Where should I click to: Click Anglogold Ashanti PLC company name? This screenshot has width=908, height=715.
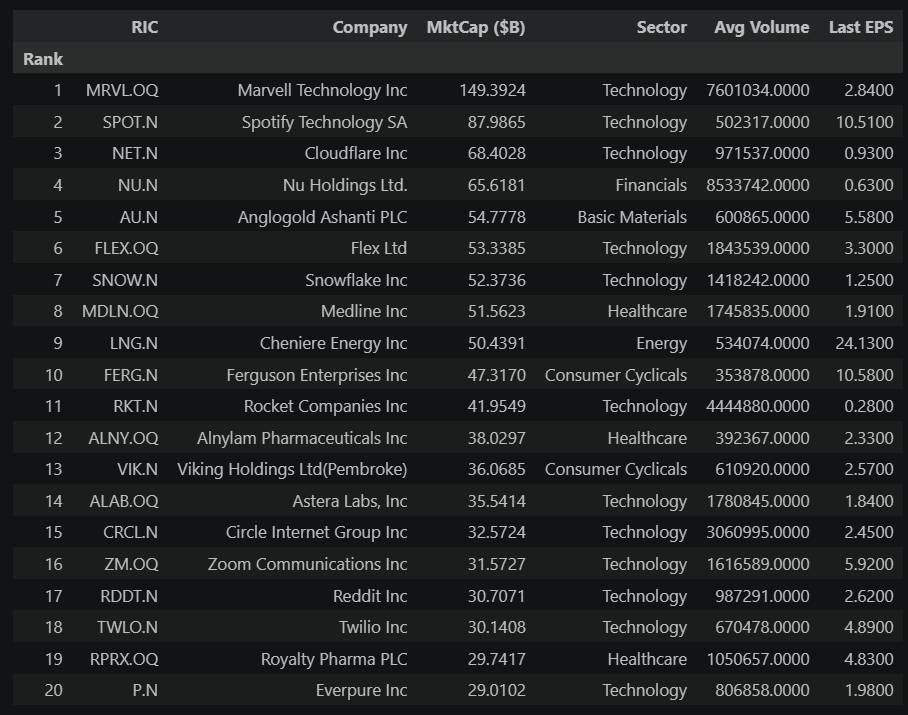(x=322, y=217)
